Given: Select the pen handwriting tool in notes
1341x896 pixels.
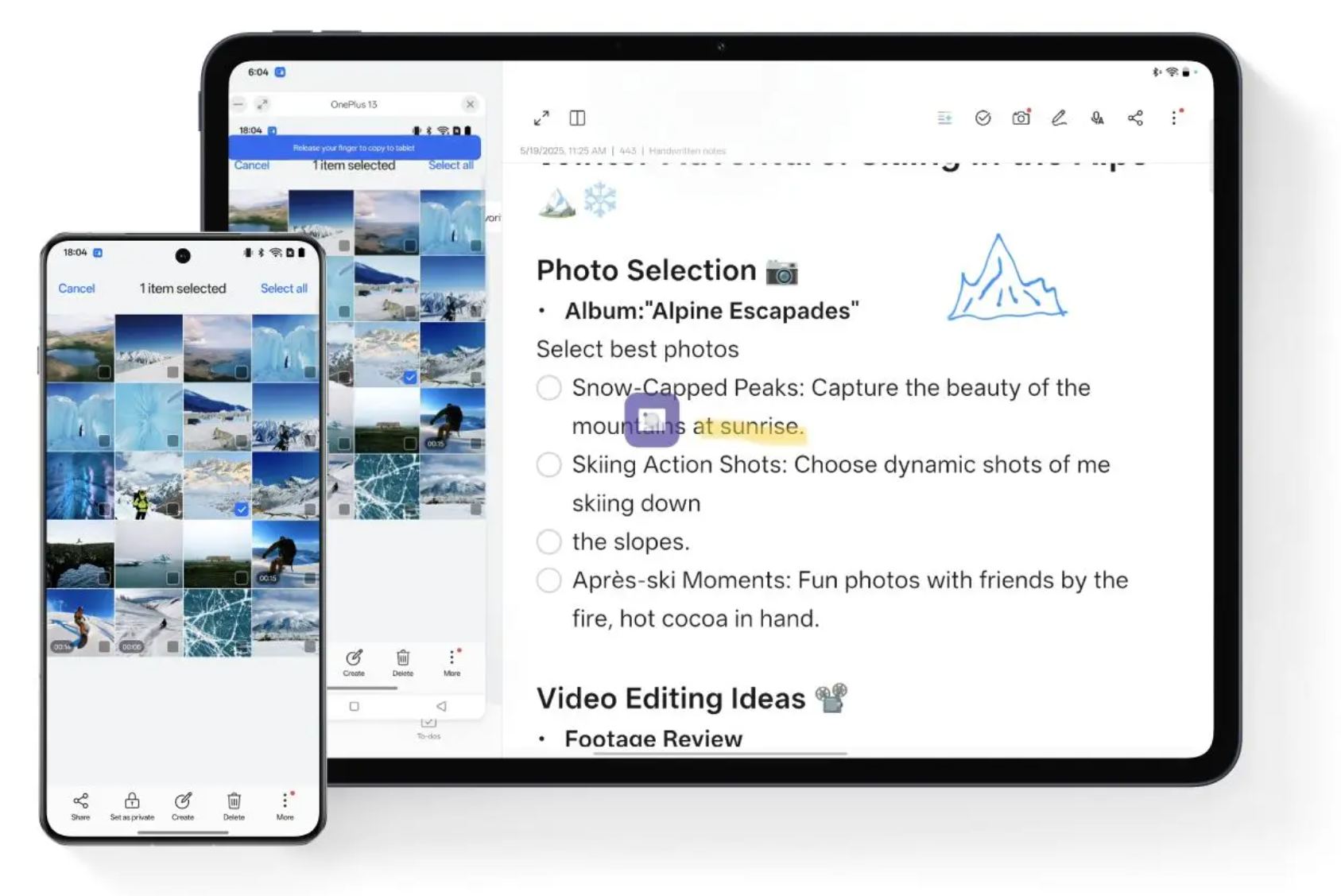Looking at the screenshot, I should coord(1059,118).
